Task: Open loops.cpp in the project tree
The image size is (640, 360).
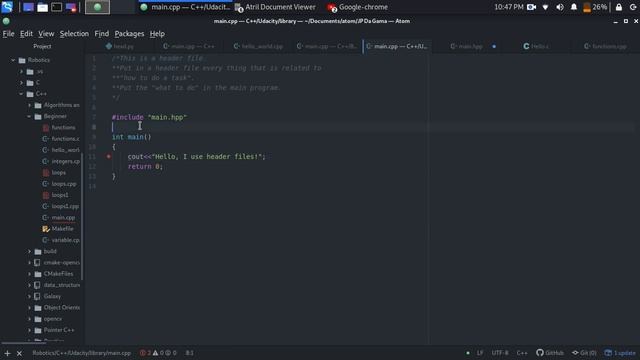Action: (x=64, y=184)
